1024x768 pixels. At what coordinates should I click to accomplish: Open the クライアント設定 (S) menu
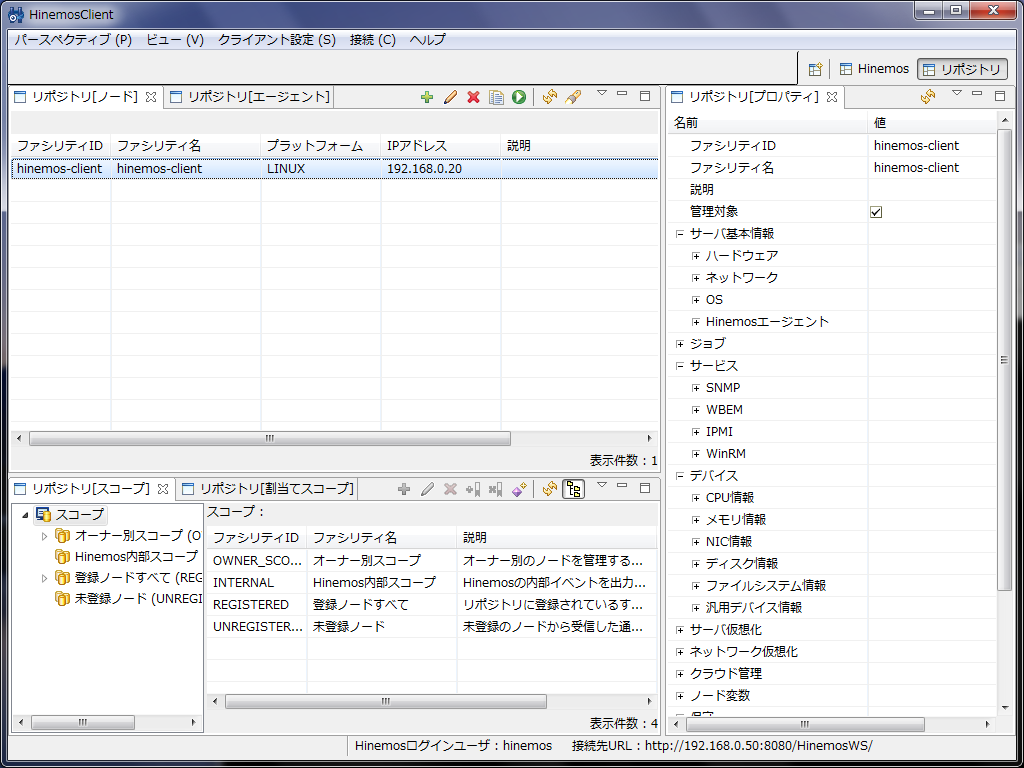[x=277, y=39]
